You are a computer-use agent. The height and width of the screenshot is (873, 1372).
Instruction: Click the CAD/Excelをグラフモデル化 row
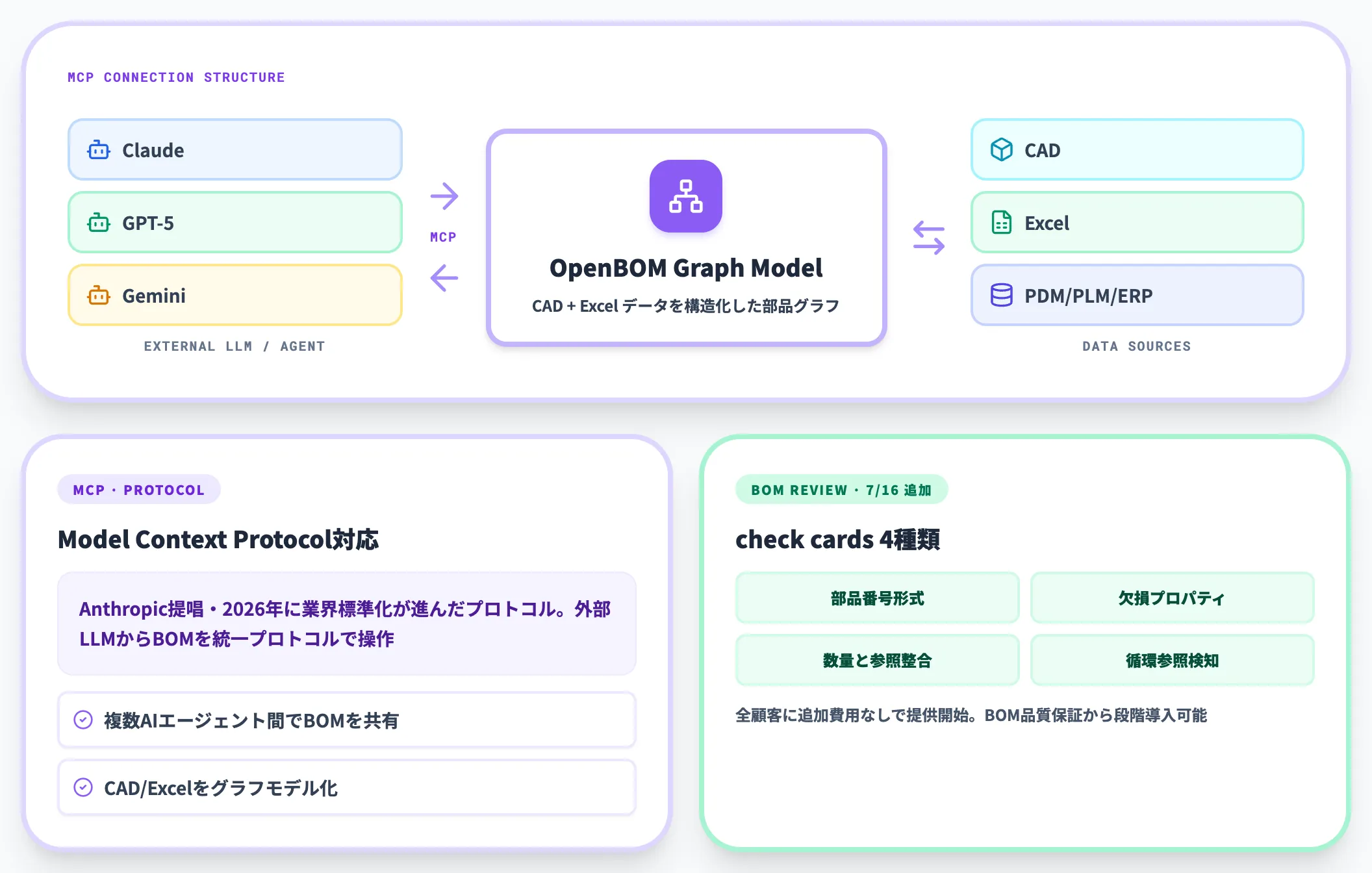(347, 787)
